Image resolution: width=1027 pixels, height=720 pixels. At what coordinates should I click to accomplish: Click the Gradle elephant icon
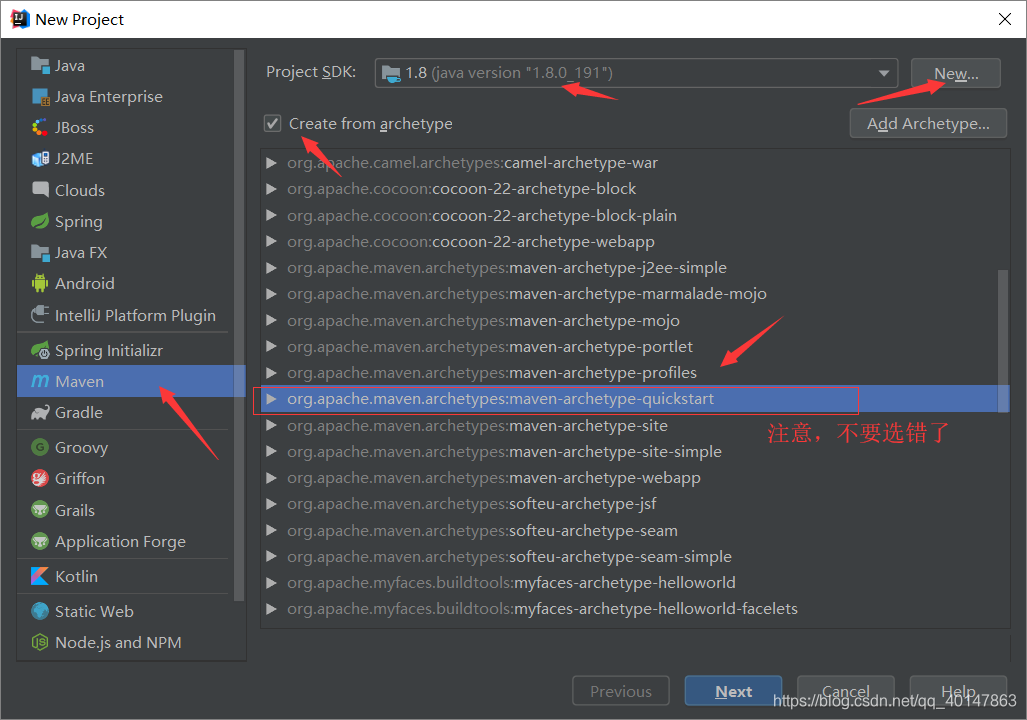pyautogui.click(x=40, y=413)
